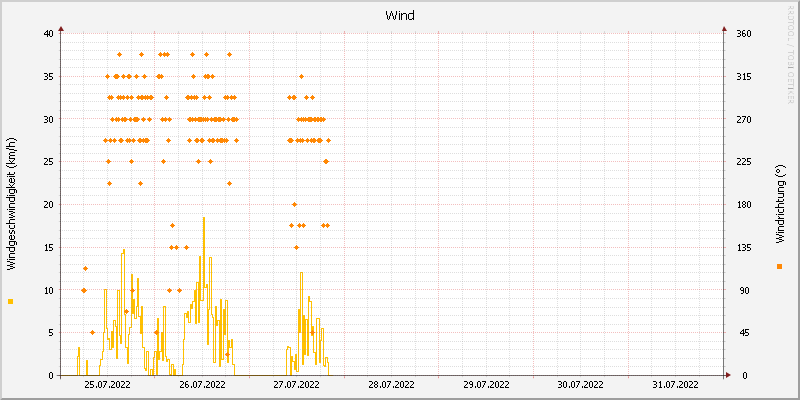Click the highest wind speed peak near 18 km/h
The image size is (800, 400).
coord(204,218)
